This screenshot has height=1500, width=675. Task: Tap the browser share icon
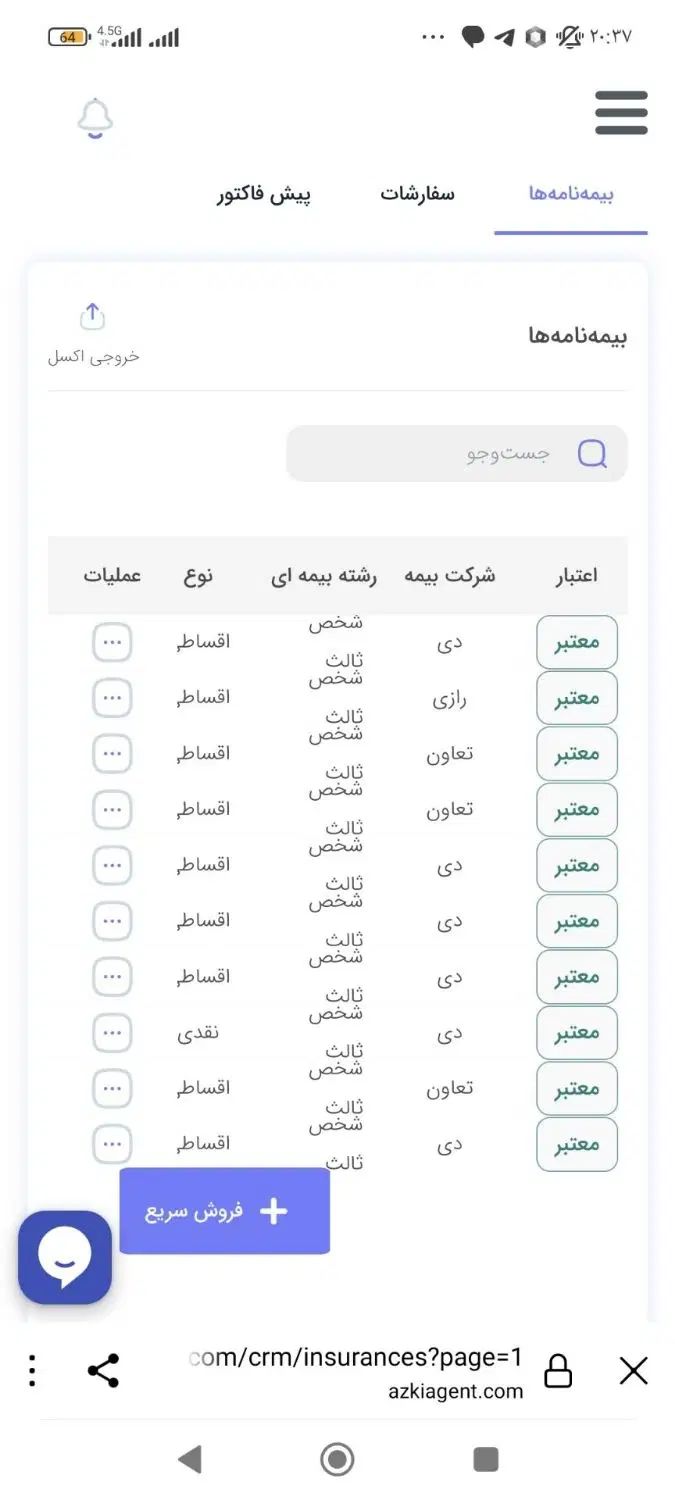[103, 1370]
